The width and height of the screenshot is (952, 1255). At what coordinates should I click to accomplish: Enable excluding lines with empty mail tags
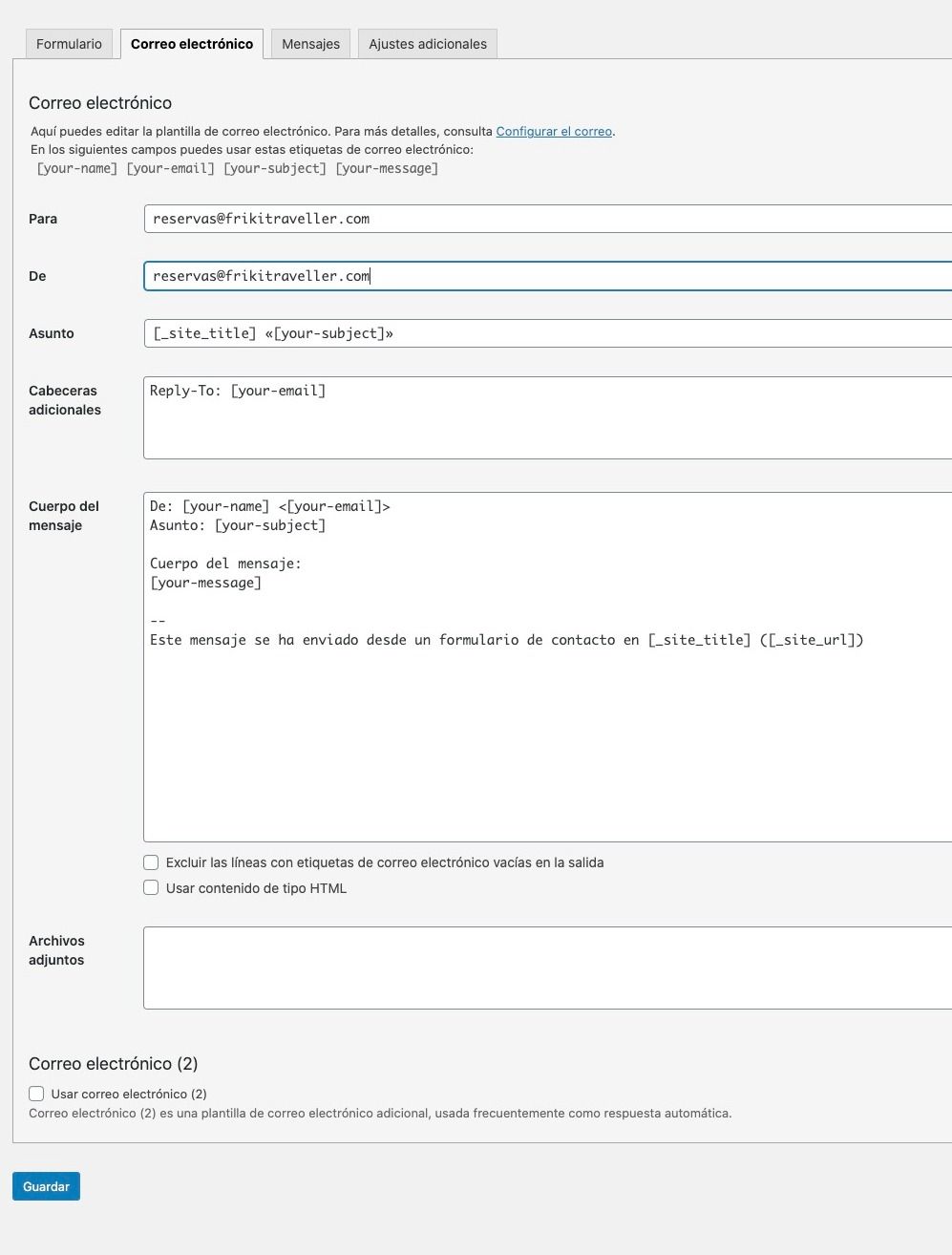[151, 862]
